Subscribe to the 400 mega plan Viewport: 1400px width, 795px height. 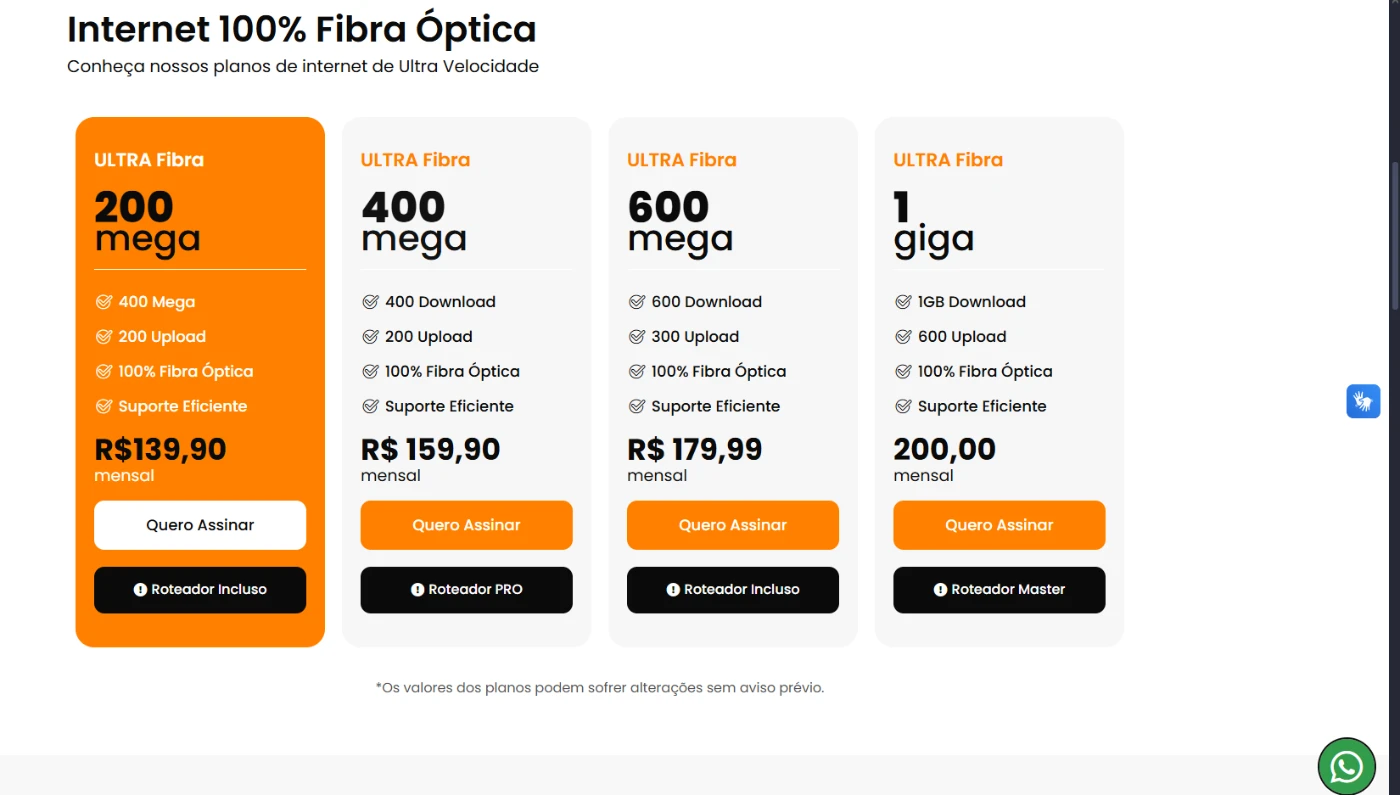(x=466, y=525)
